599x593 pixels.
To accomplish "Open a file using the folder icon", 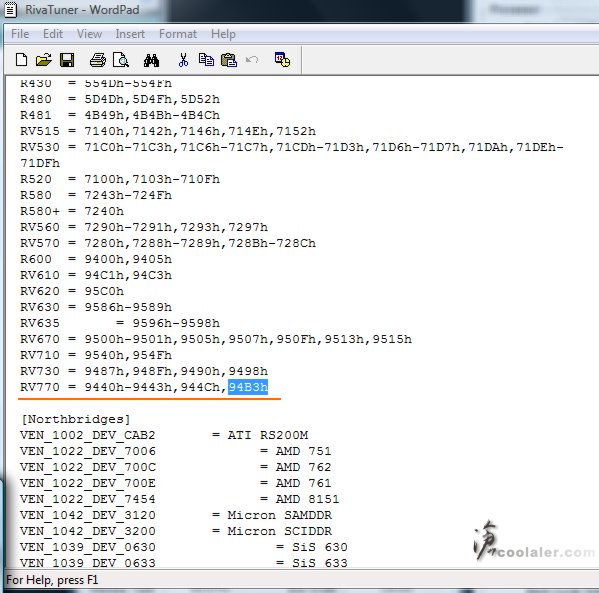I will point(44,60).
